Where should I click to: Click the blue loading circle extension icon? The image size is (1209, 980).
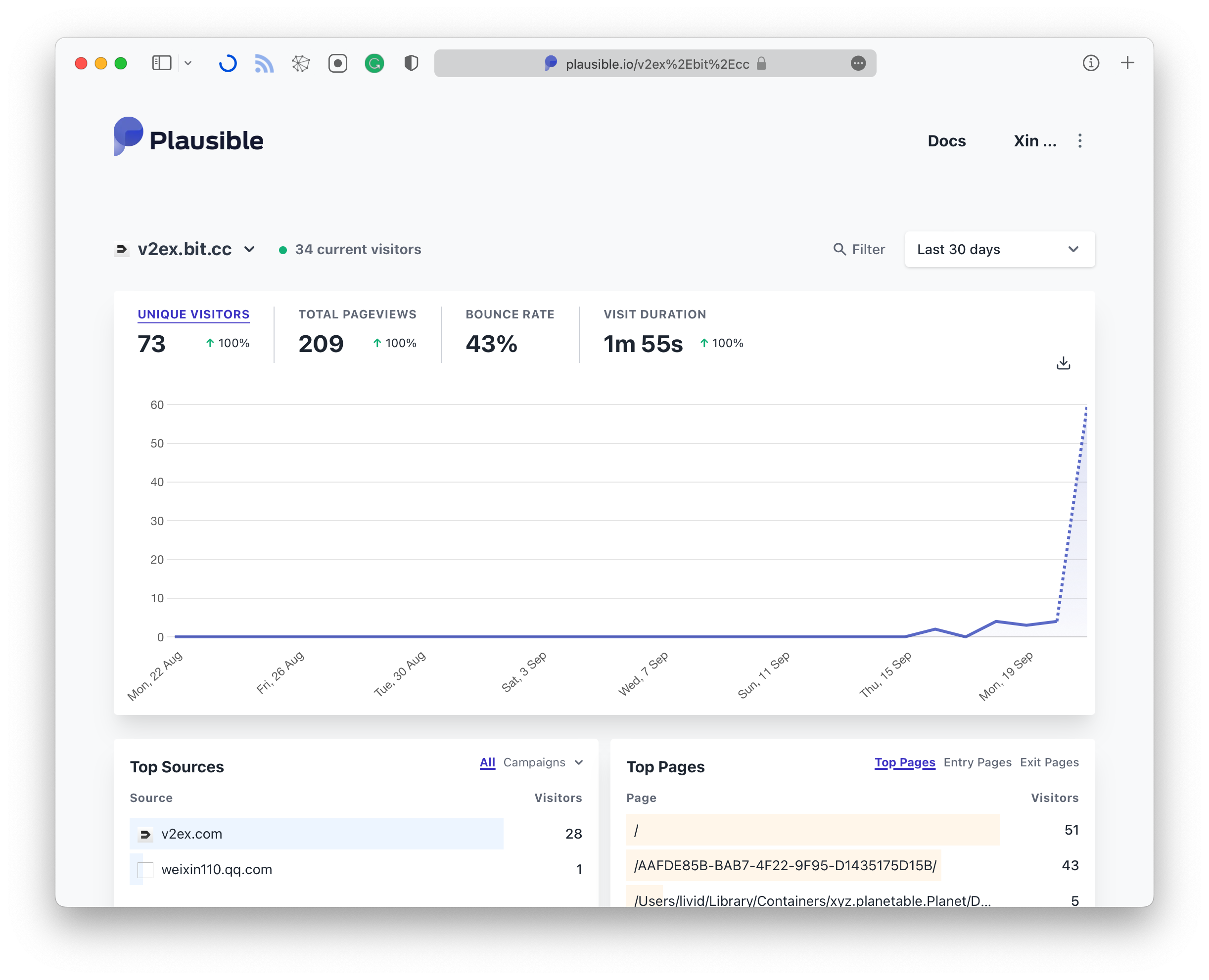point(228,63)
